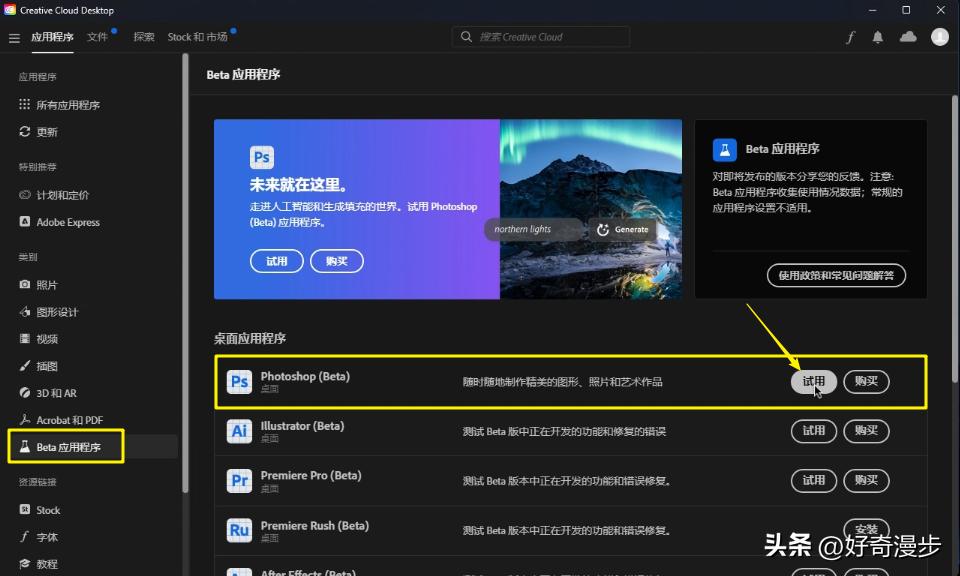
Task: Switch to the 文件 tab
Action: coord(98,37)
